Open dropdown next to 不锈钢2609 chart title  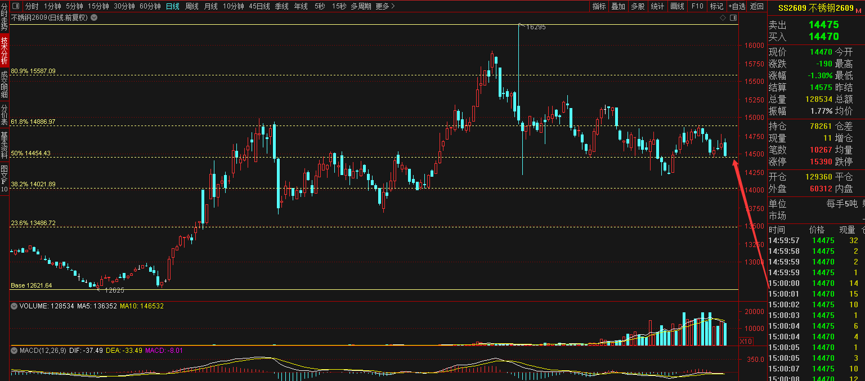click(x=93, y=18)
